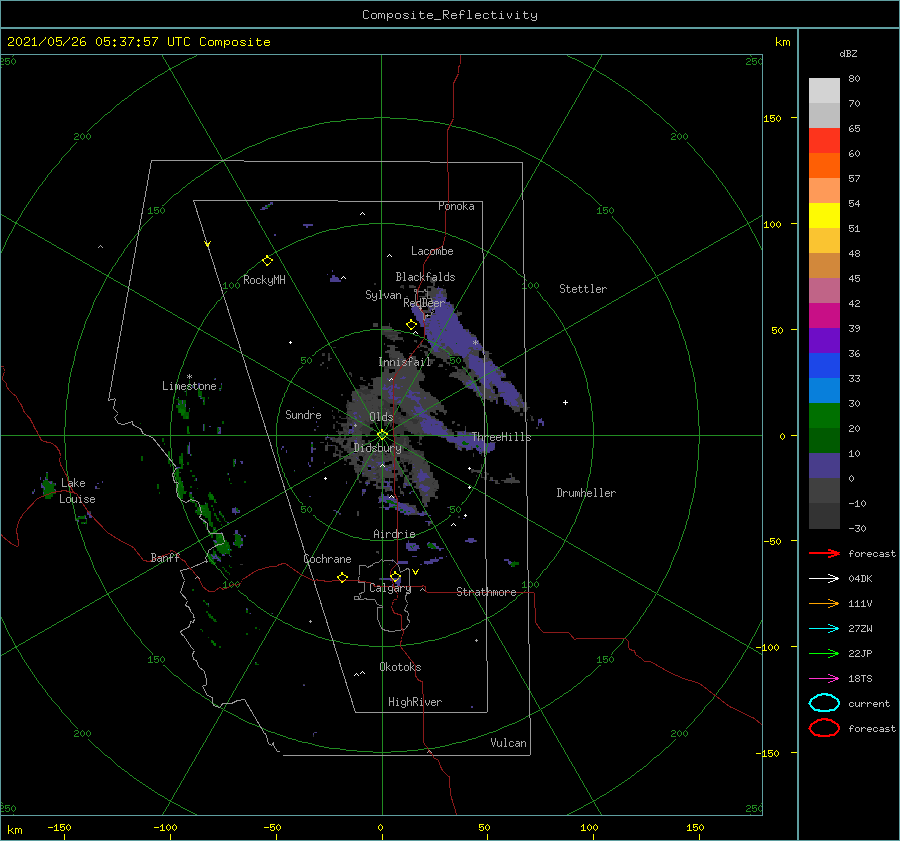Click the Airdrie city label
The height and width of the screenshot is (841, 900).
[394, 534]
